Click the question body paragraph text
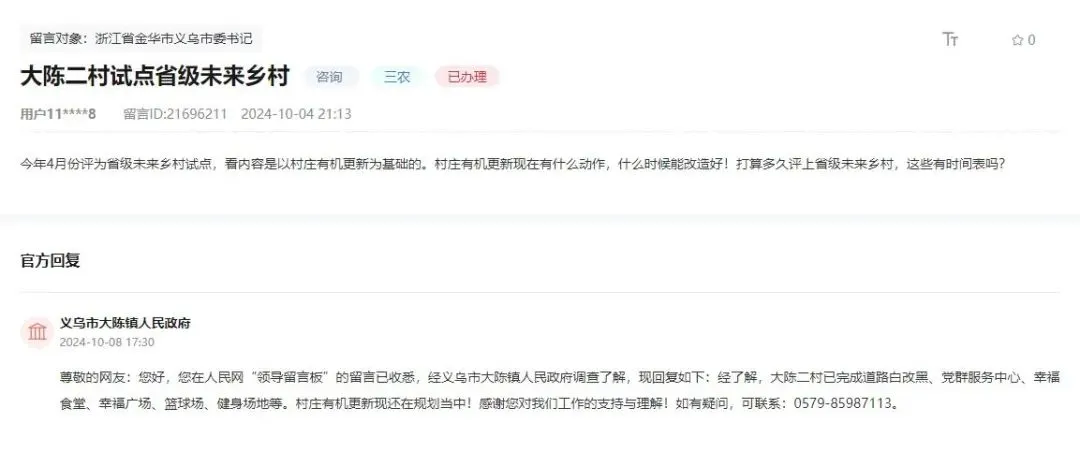The width and height of the screenshot is (1080, 452). coord(513,165)
